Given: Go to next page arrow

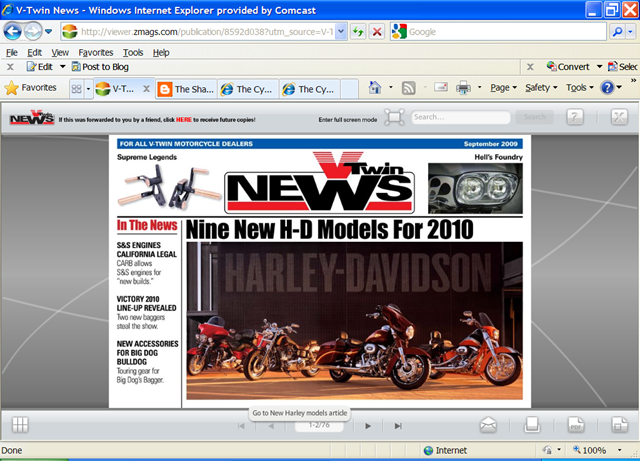Looking at the screenshot, I should point(368,426).
